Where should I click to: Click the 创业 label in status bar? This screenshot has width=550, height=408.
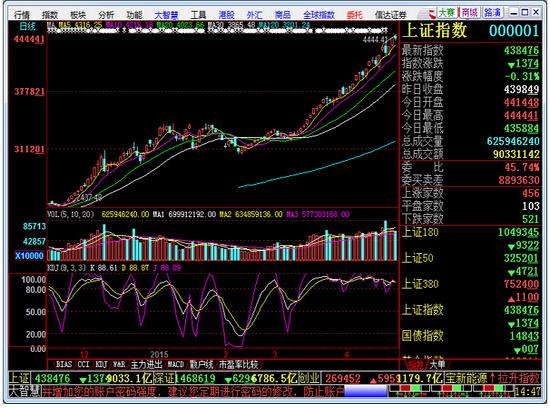click(309, 378)
